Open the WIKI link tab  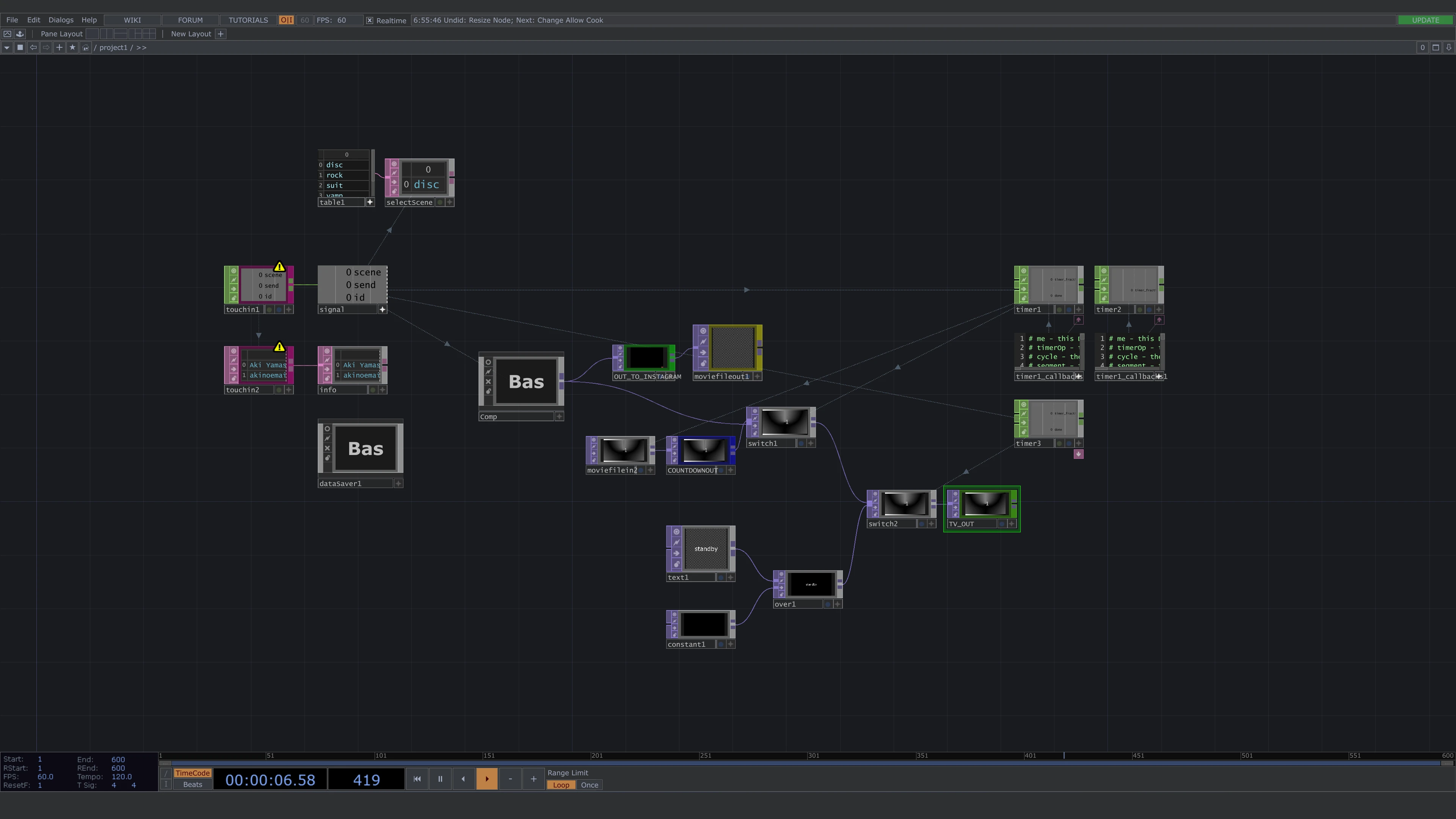point(132,20)
